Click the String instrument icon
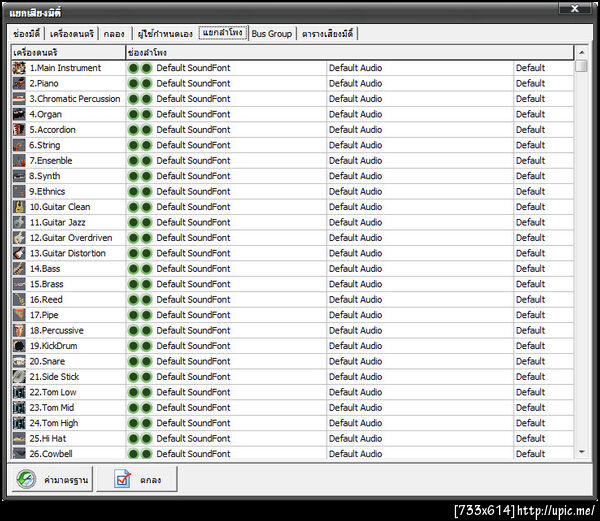Image resolution: width=600 pixels, height=521 pixels. click(x=19, y=145)
